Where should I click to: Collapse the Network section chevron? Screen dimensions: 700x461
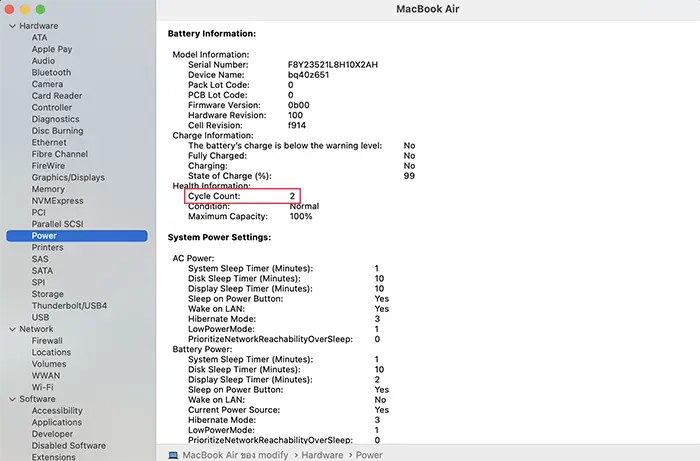click(x=12, y=329)
